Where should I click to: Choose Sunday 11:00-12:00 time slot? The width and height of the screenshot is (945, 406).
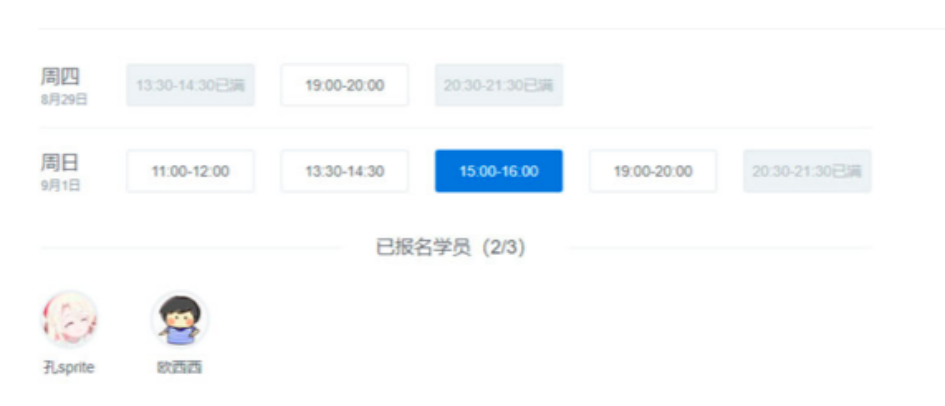(x=190, y=171)
